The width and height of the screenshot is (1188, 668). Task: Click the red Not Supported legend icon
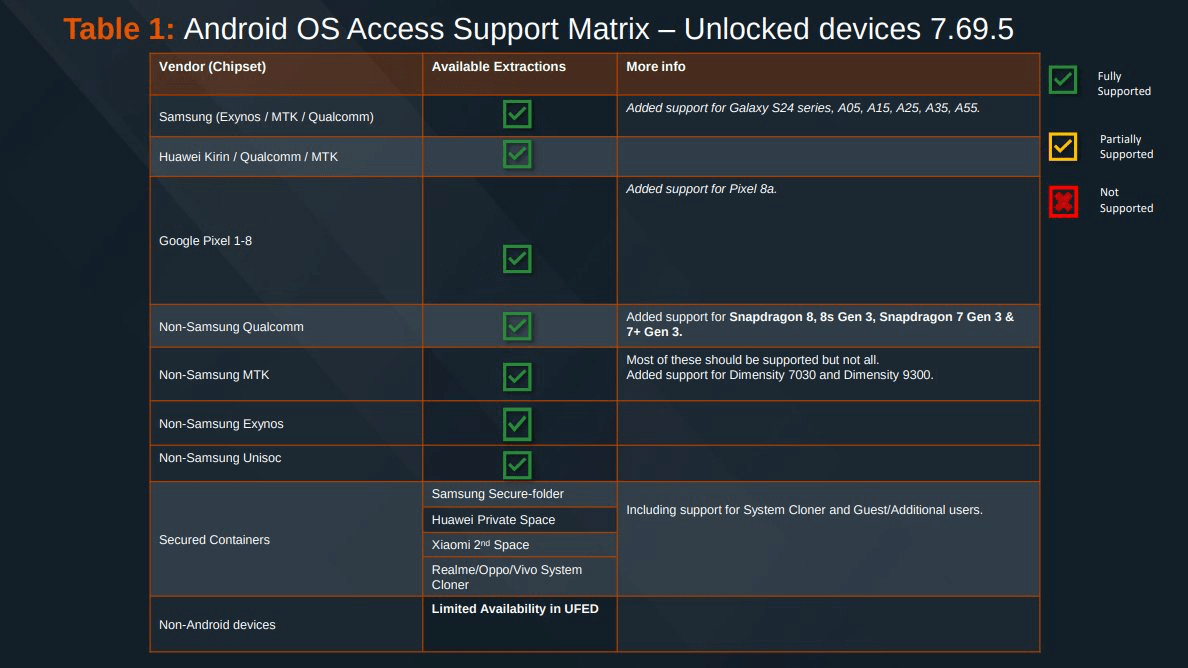coord(1063,201)
